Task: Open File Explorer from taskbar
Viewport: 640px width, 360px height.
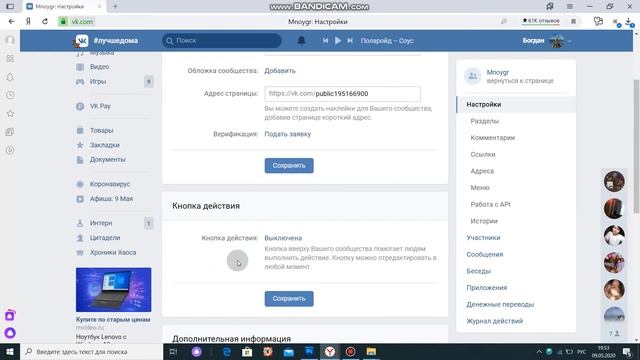Action: tap(371, 351)
